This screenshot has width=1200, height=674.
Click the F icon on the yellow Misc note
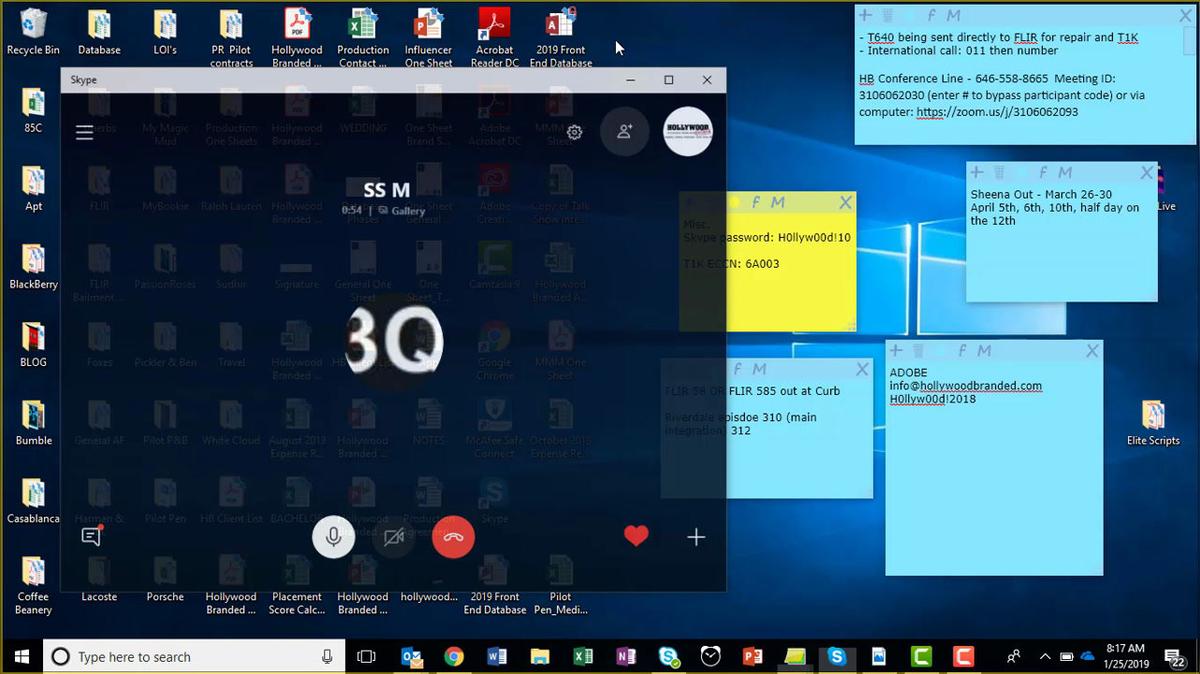pyautogui.click(x=757, y=202)
